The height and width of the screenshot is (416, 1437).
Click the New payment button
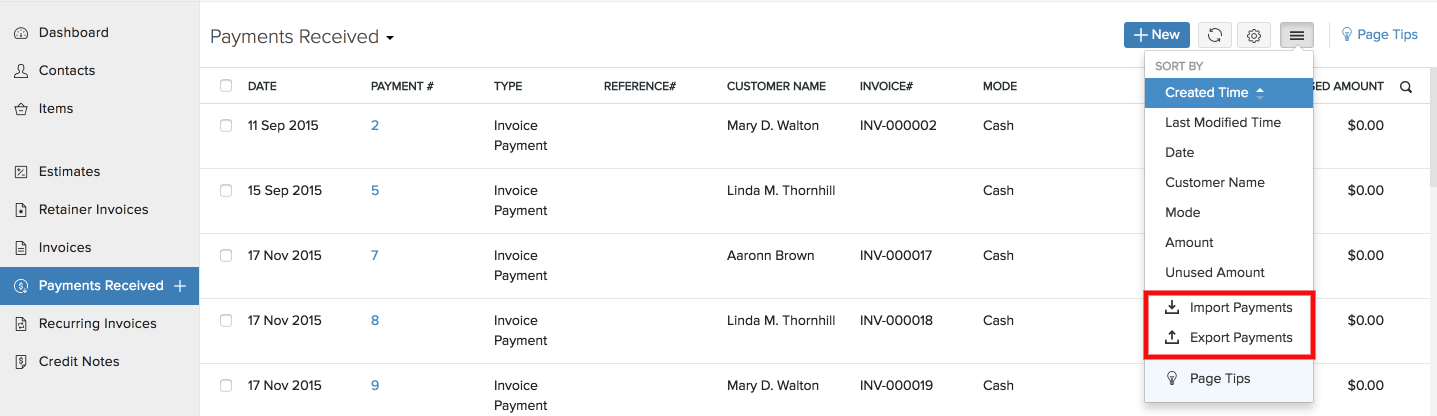point(1156,35)
